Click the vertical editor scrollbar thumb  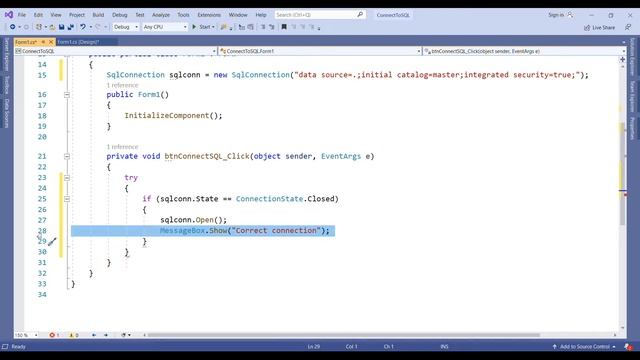(622, 173)
